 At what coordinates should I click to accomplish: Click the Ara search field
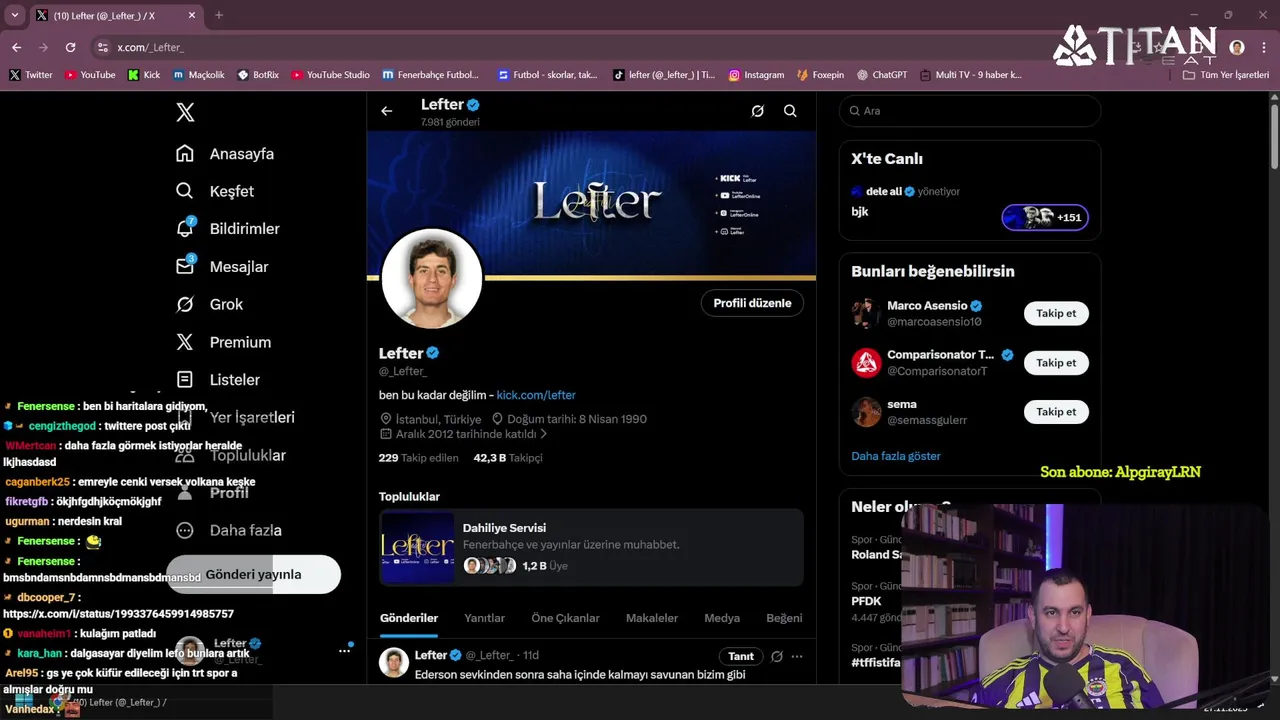coord(970,111)
